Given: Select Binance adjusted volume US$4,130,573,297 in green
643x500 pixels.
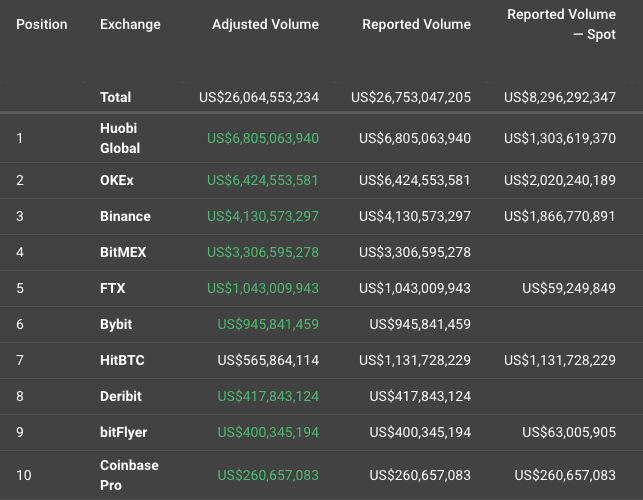Looking at the screenshot, I should pos(263,217).
